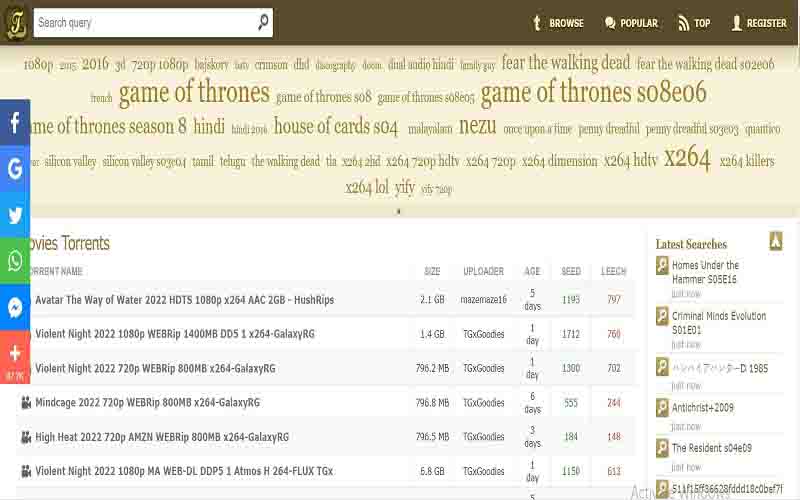Share via the WhatsApp sidebar icon
Screen dimensions: 800x500
tap(15, 261)
